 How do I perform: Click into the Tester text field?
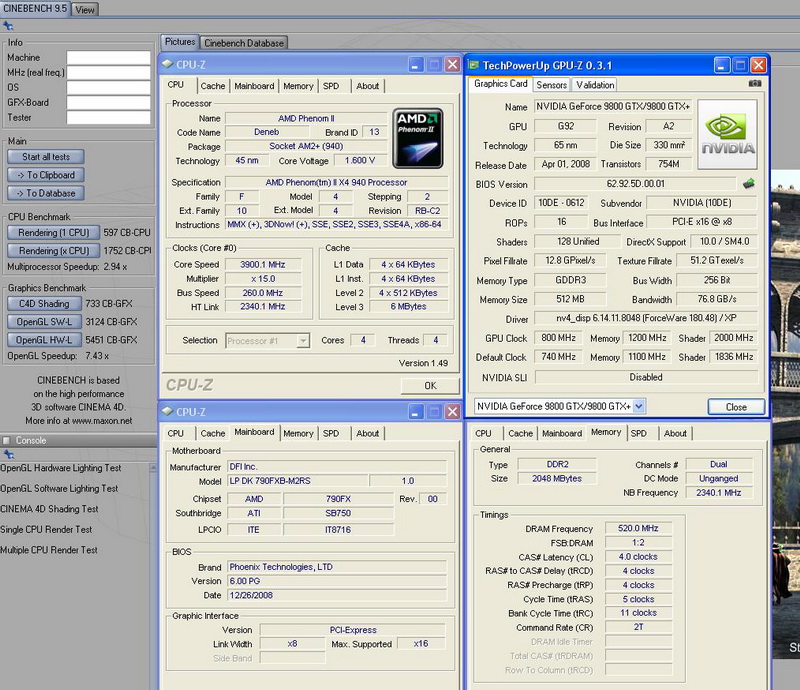[x=108, y=117]
